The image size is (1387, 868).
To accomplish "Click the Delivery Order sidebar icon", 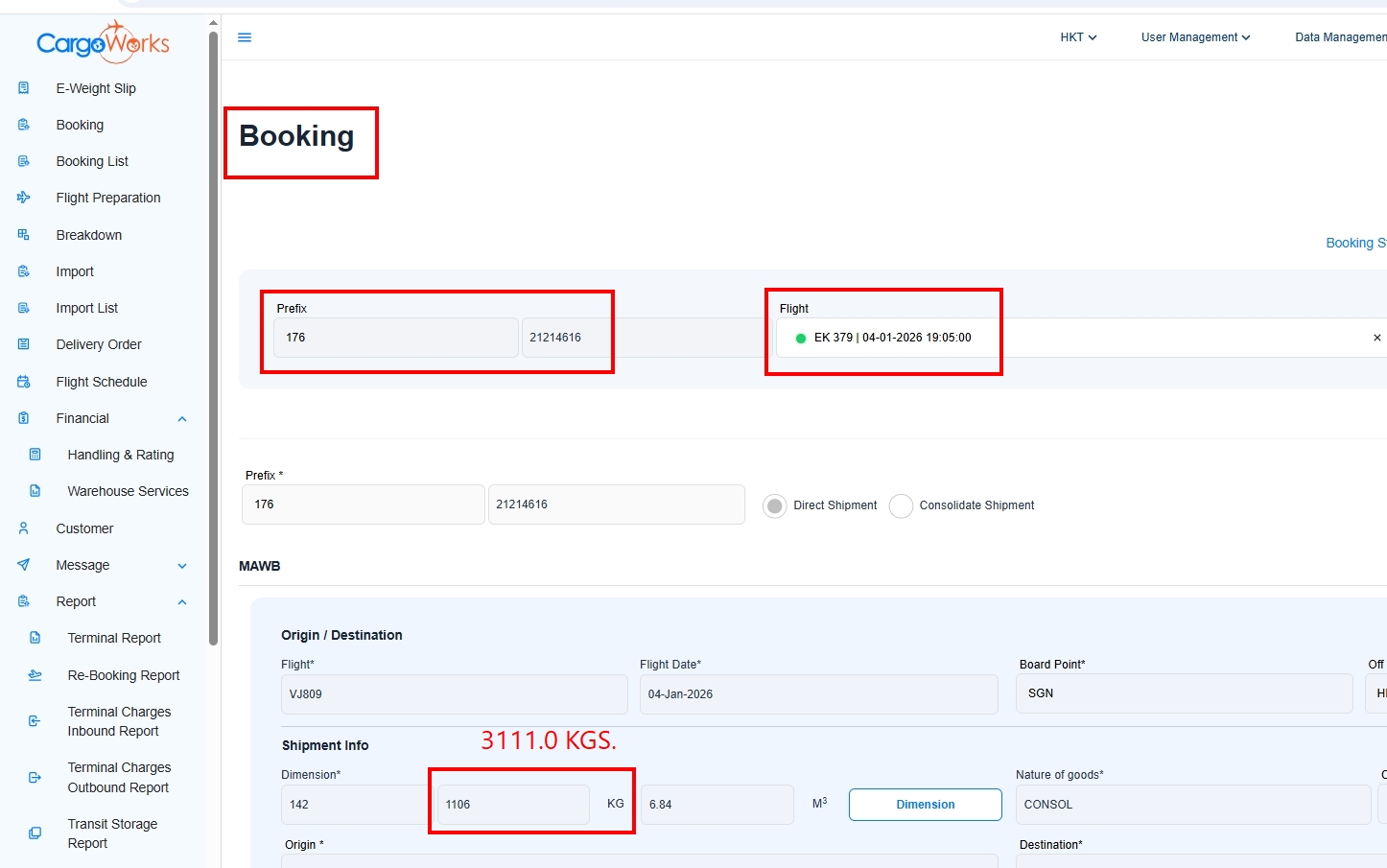I will [x=24, y=344].
